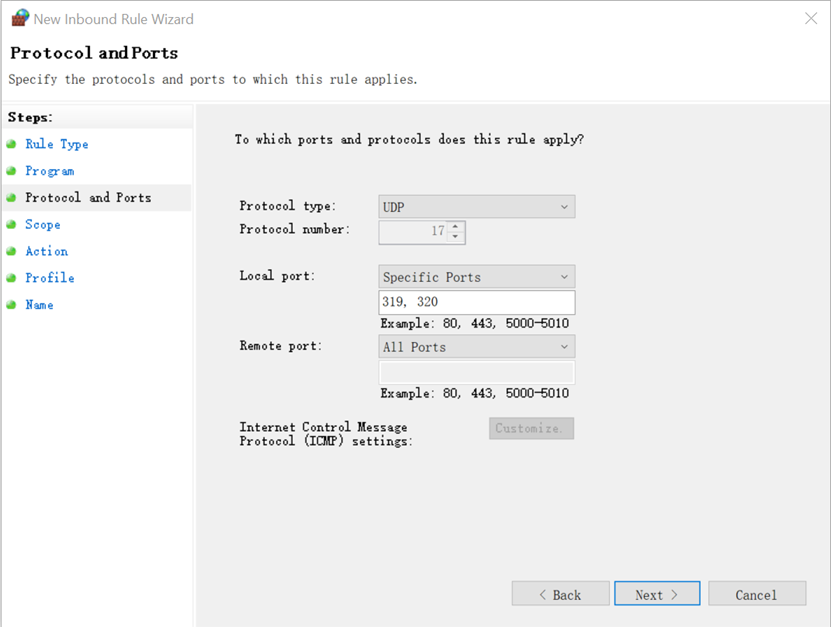
Task: Increase protocol number with up arrow
Action: coord(455,226)
